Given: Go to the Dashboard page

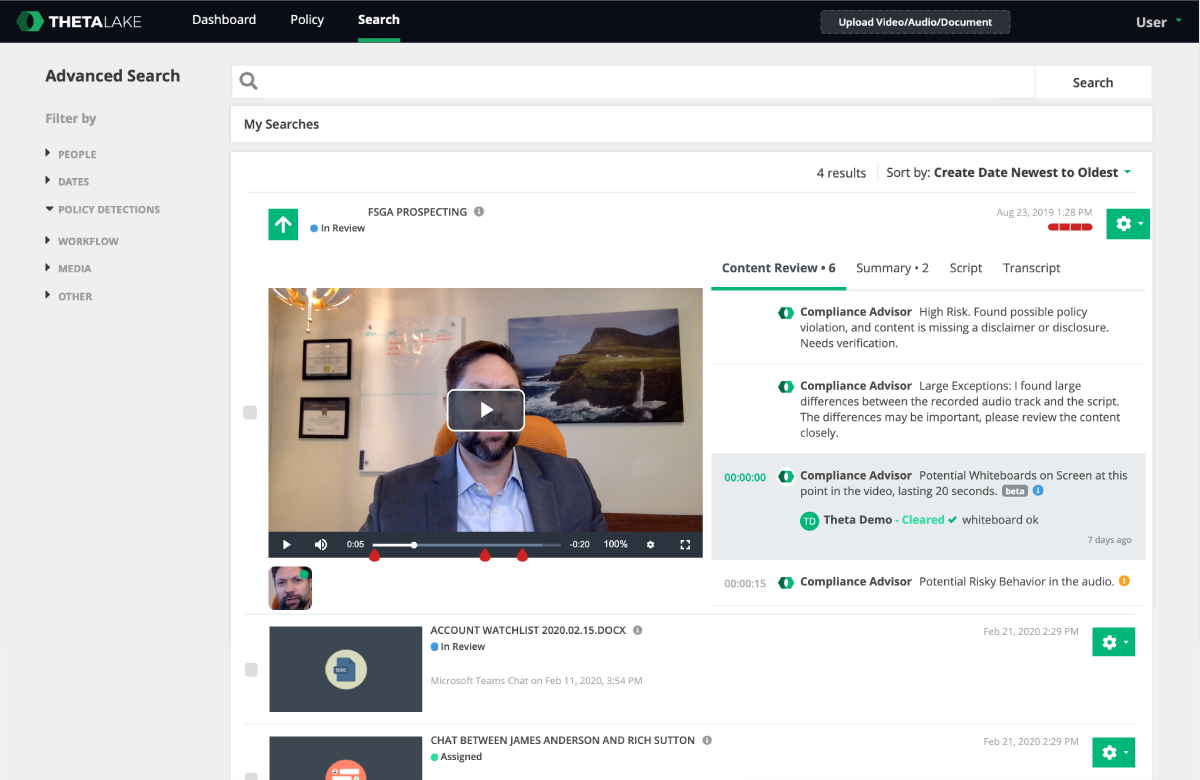Looking at the screenshot, I should pos(224,20).
